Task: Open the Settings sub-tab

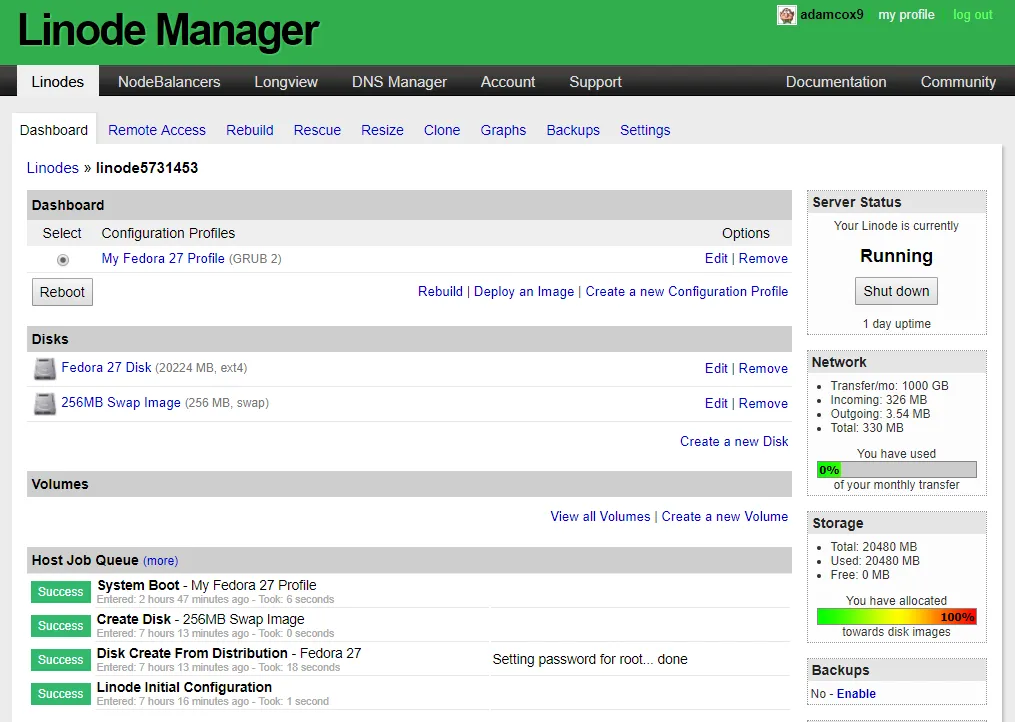Action: [645, 130]
